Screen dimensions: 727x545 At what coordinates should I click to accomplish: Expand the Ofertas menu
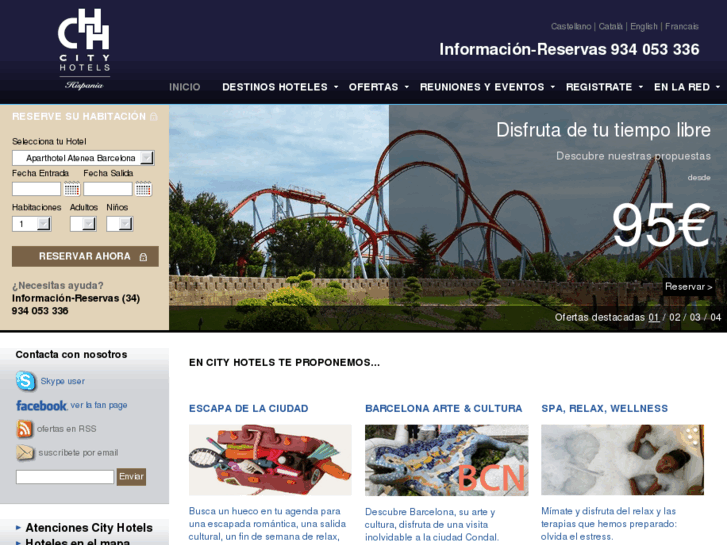[379, 87]
